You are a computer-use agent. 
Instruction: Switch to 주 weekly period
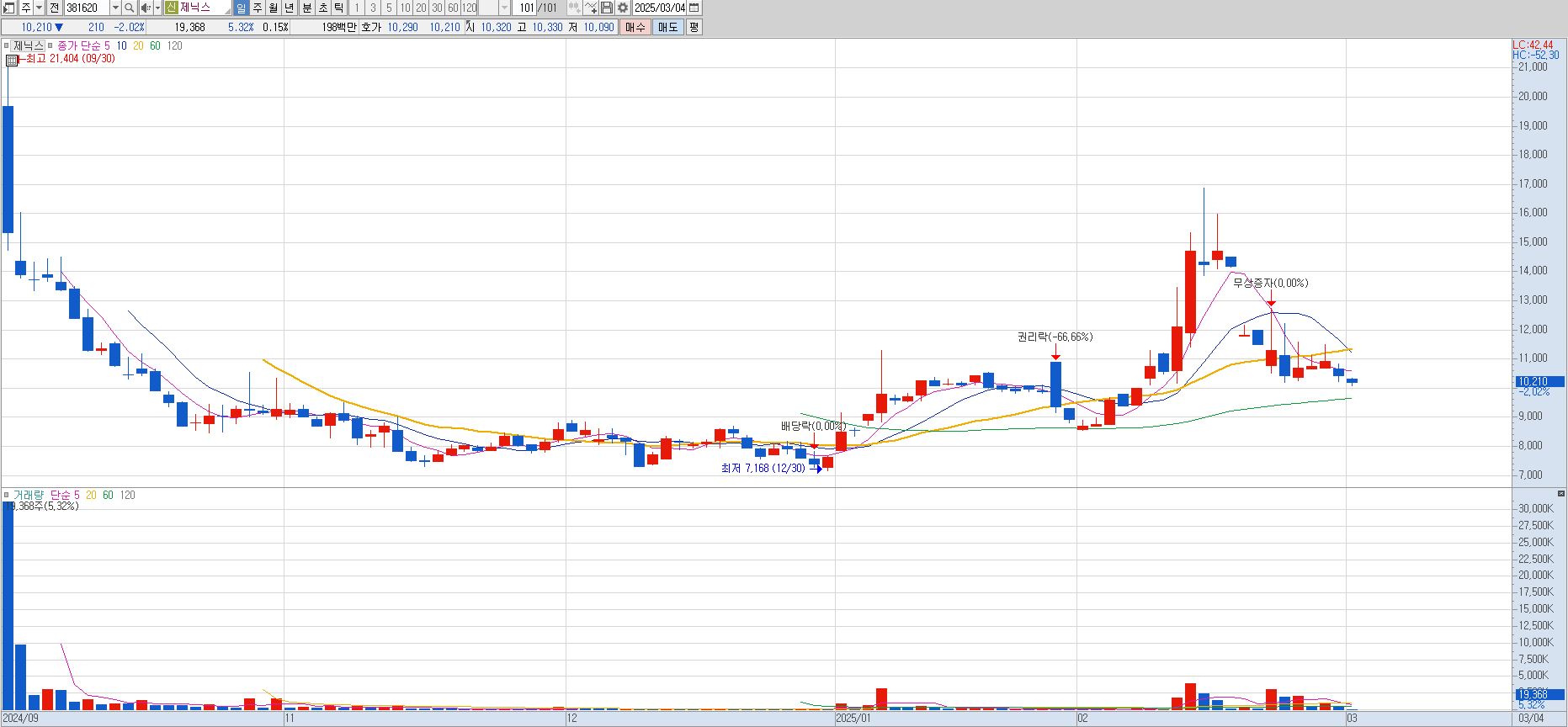coord(258,8)
